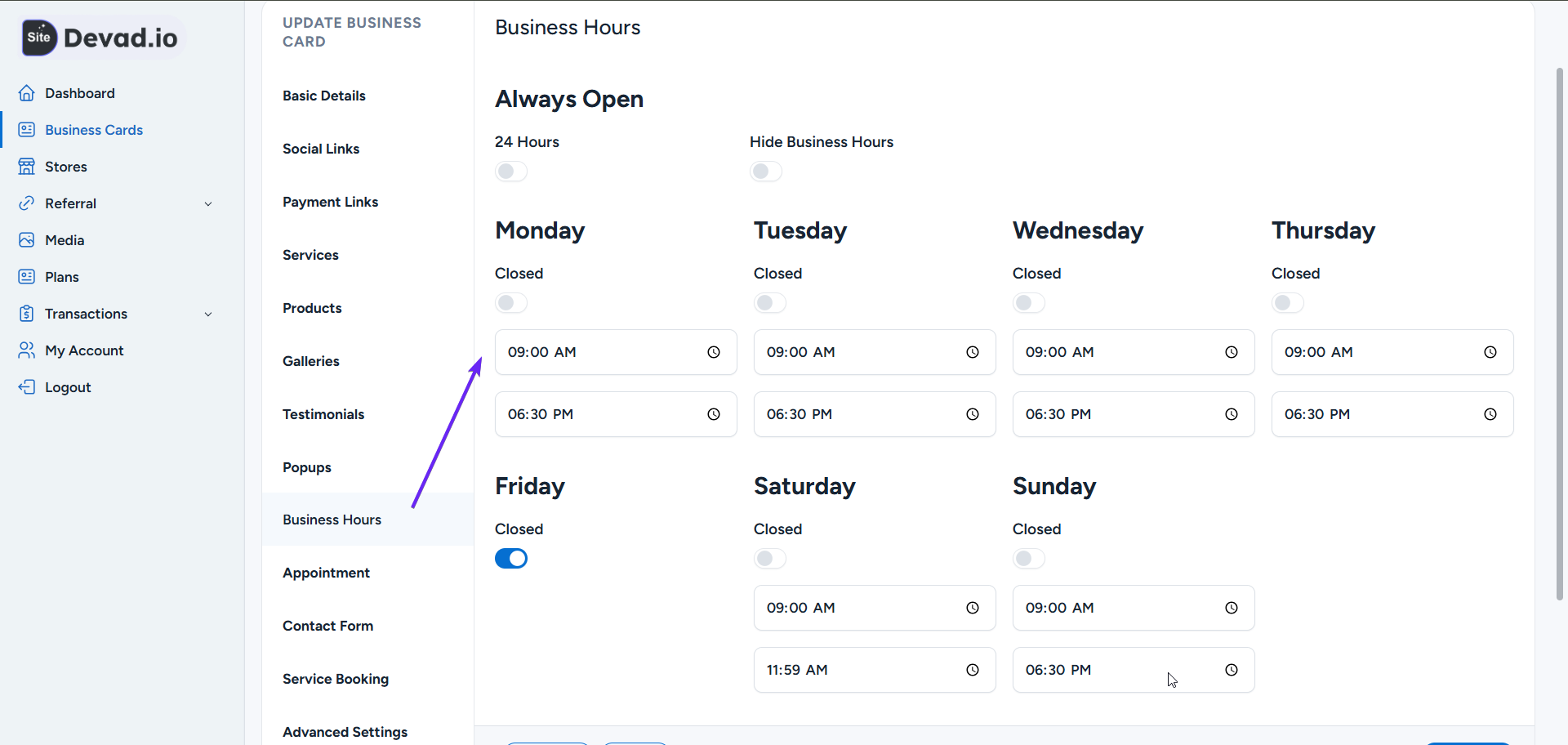Disable the Friday Closed toggle
1568x745 pixels.
click(511, 559)
